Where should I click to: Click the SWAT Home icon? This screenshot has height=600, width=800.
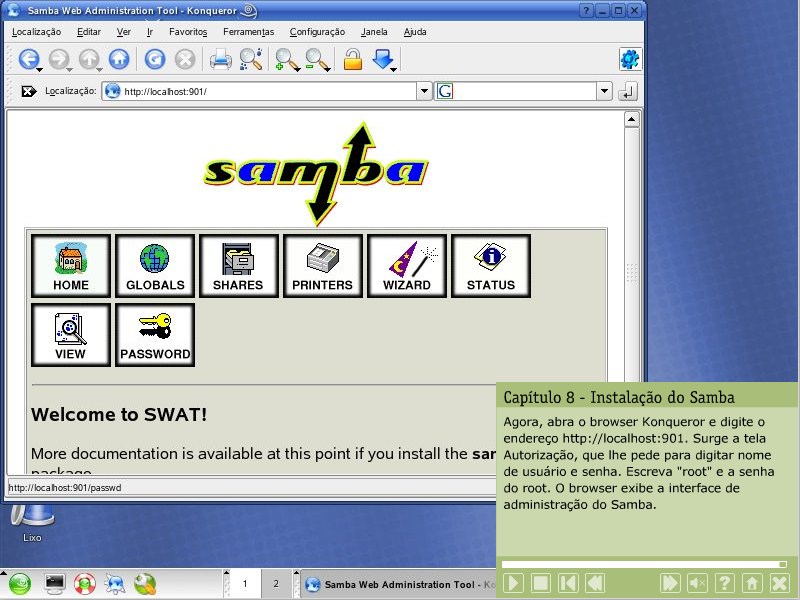[71, 266]
